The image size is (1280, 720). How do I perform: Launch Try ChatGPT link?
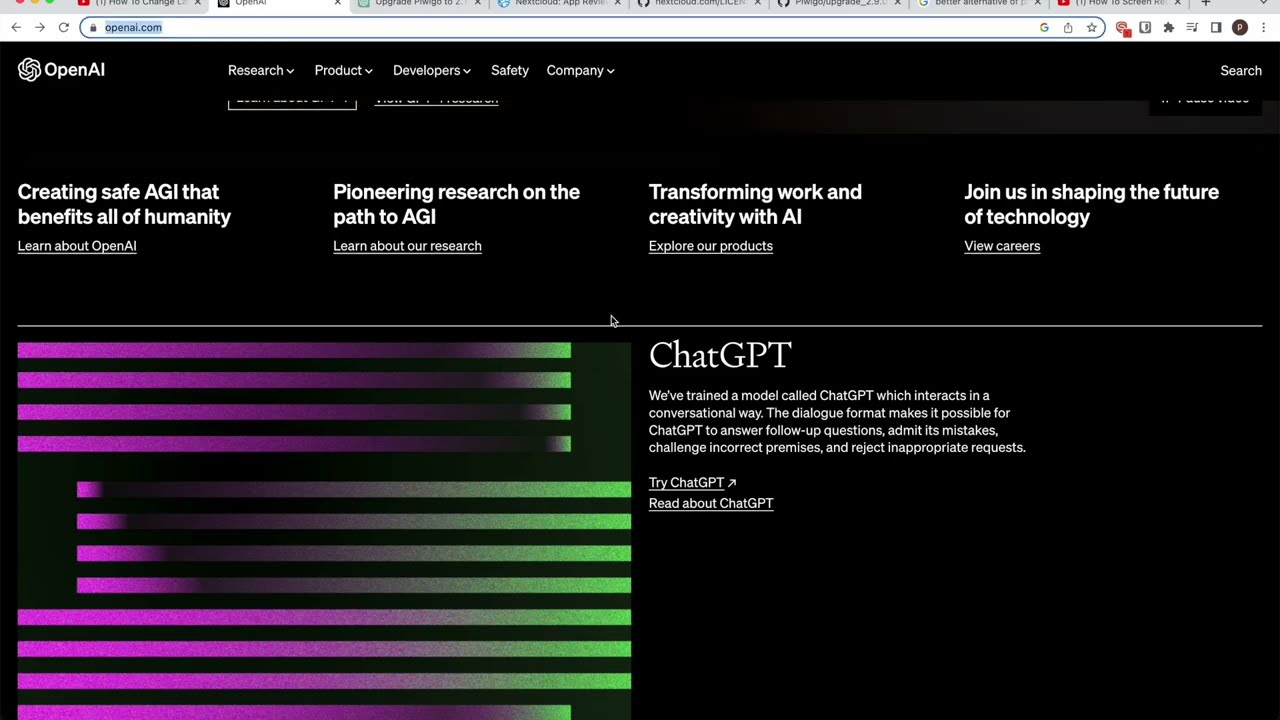pos(692,483)
